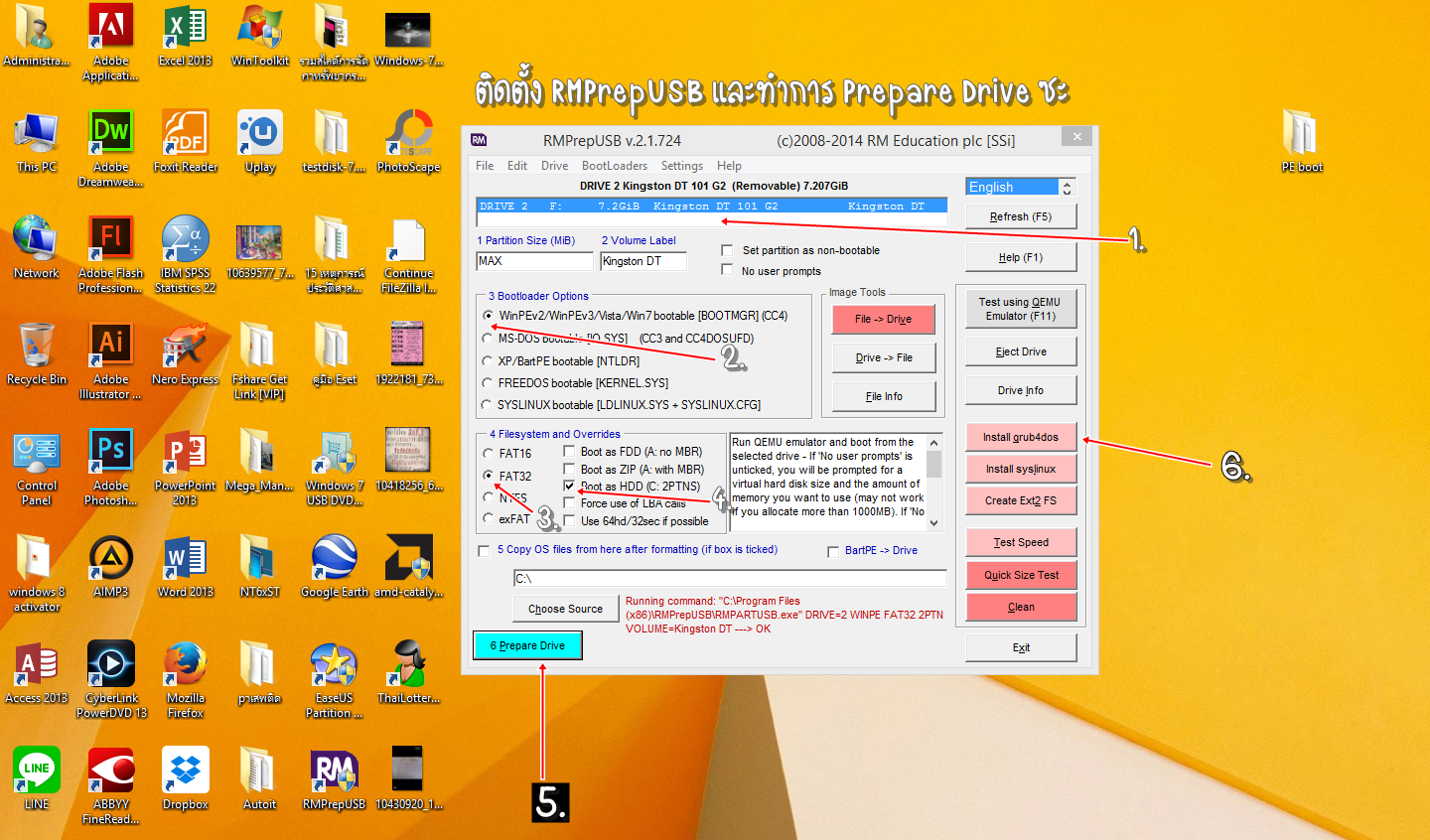Open the Adobe Application Manager desktop icon
This screenshot has height=840, width=1430.
[x=111, y=42]
